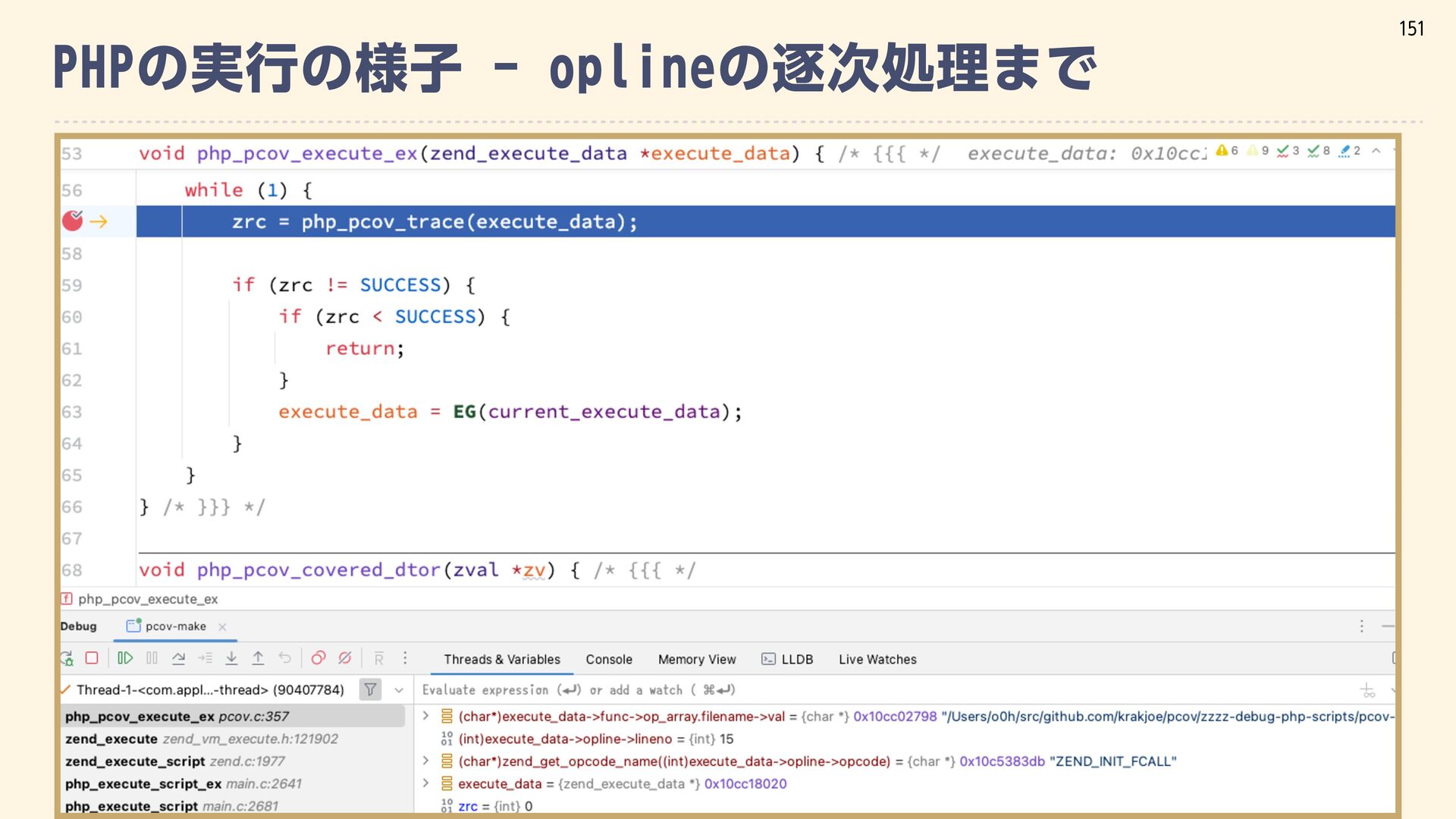Screen dimensions: 1456x819
Task: Expand the zend_get_opcode_name watch entry
Action: pos(425,761)
